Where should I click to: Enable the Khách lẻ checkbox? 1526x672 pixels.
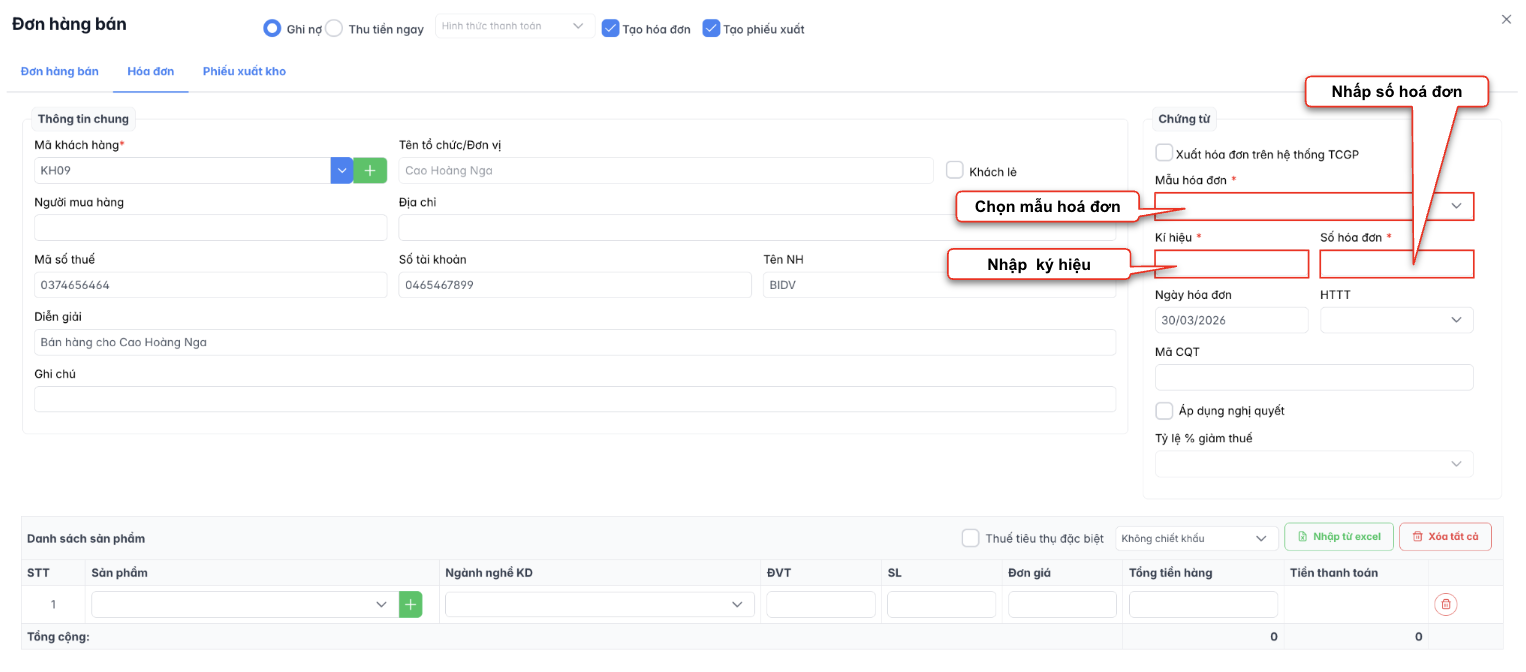point(955,171)
